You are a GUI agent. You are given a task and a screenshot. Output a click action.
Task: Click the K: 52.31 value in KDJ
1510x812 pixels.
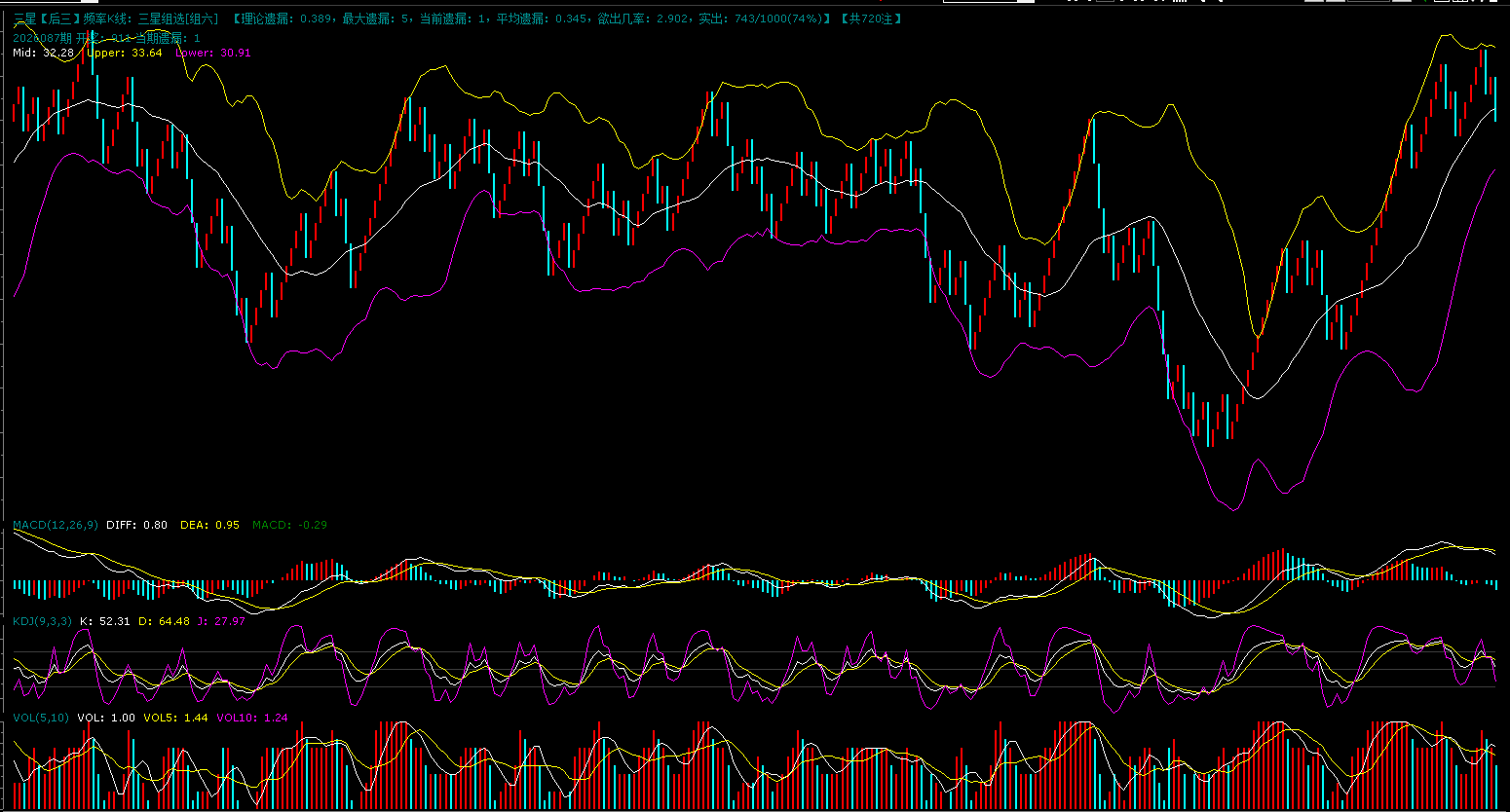(x=104, y=621)
